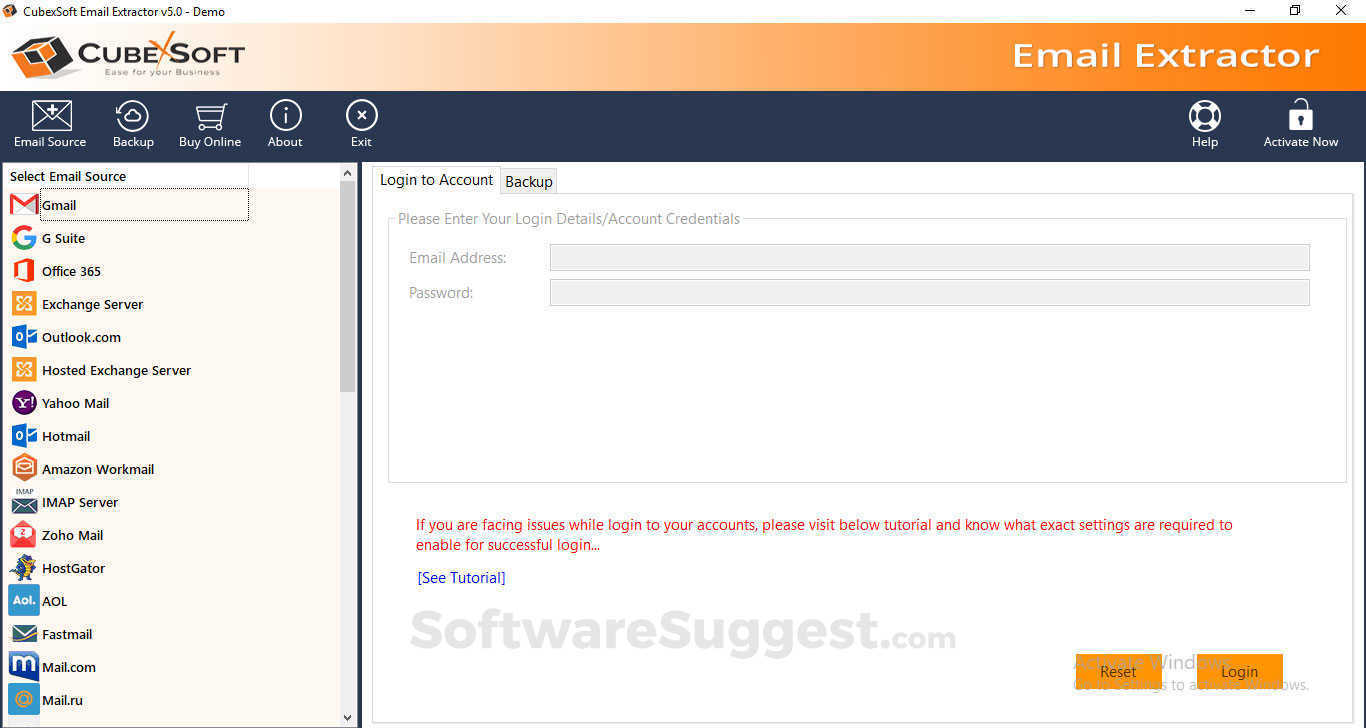Select Office 365 from the source list
Screen dimensions: 1366x728
(x=71, y=271)
